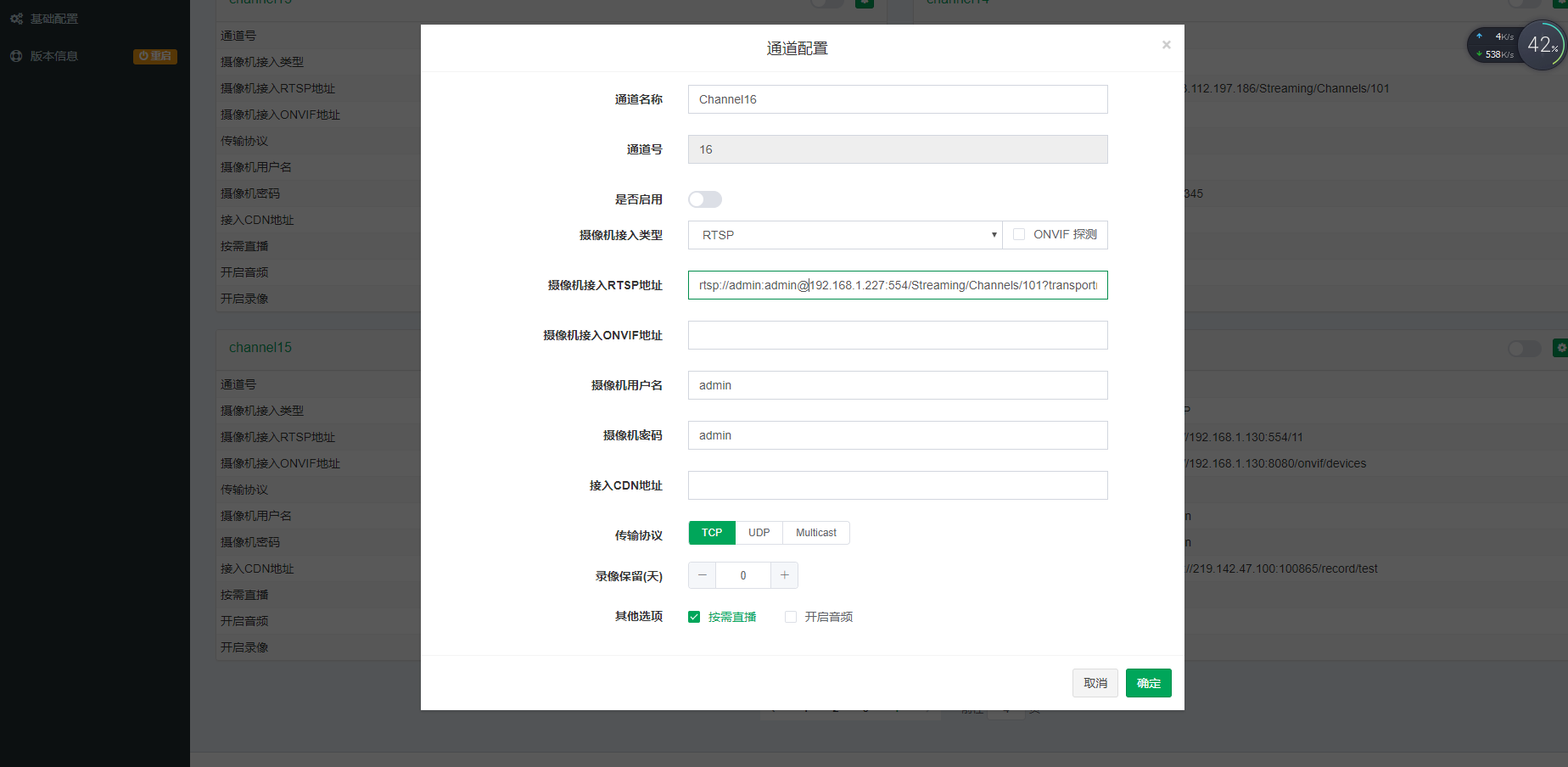
Task: Decrease 录像保留 days with minus button
Action: [702, 575]
